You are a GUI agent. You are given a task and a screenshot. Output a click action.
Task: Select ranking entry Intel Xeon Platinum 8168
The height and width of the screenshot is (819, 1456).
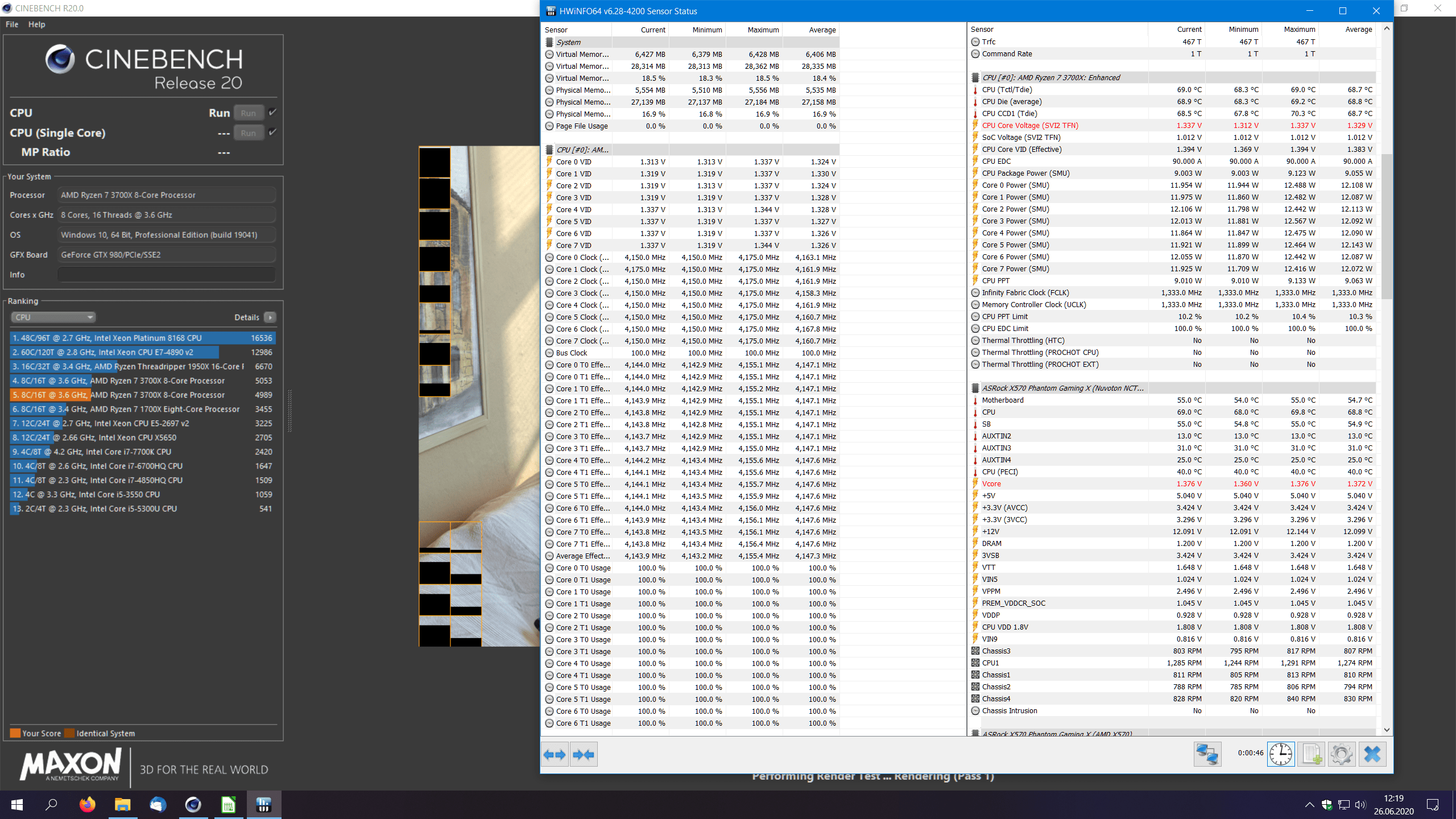pos(143,338)
